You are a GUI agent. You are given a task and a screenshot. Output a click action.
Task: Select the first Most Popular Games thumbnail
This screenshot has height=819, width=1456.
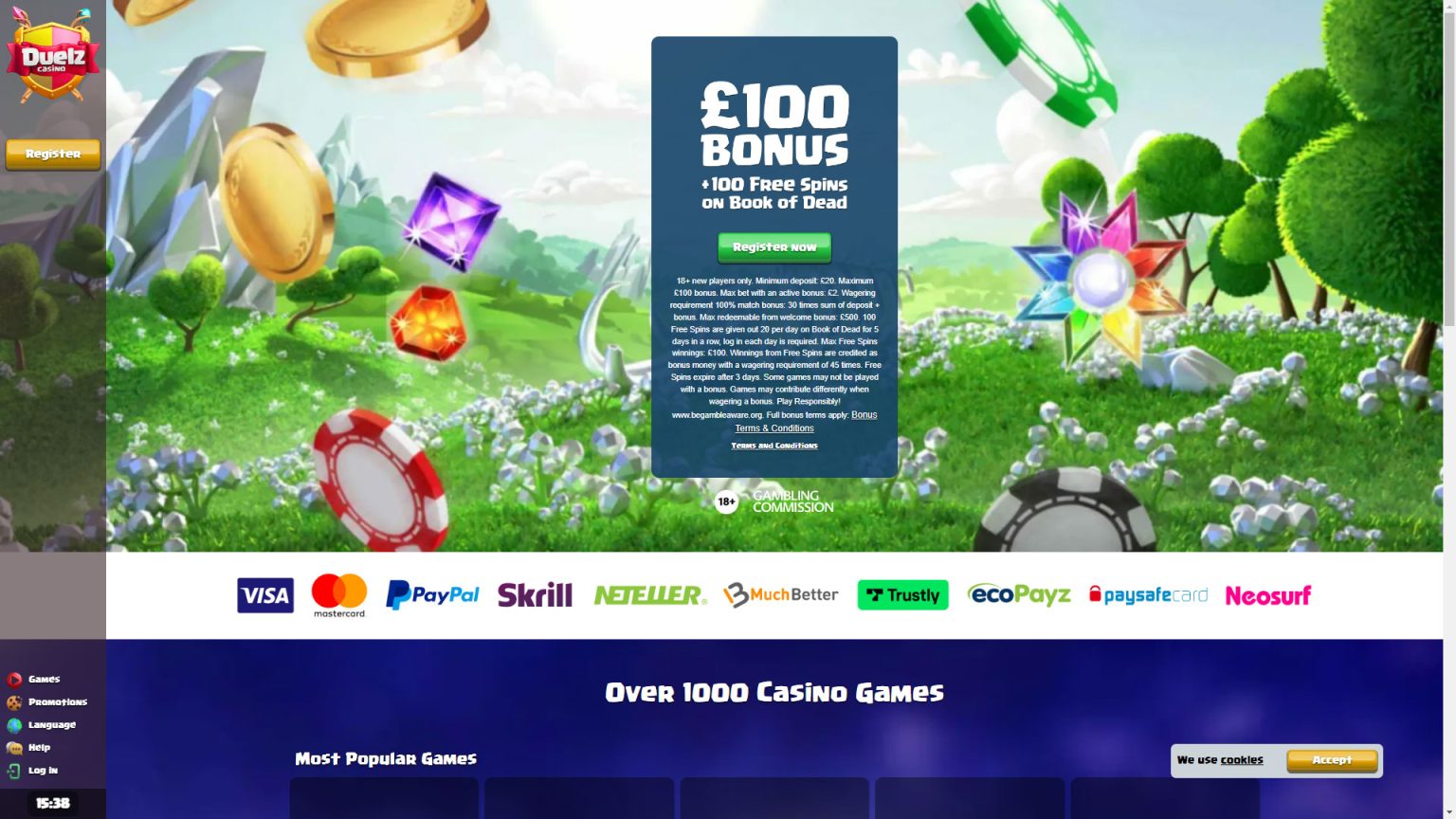point(384,798)
